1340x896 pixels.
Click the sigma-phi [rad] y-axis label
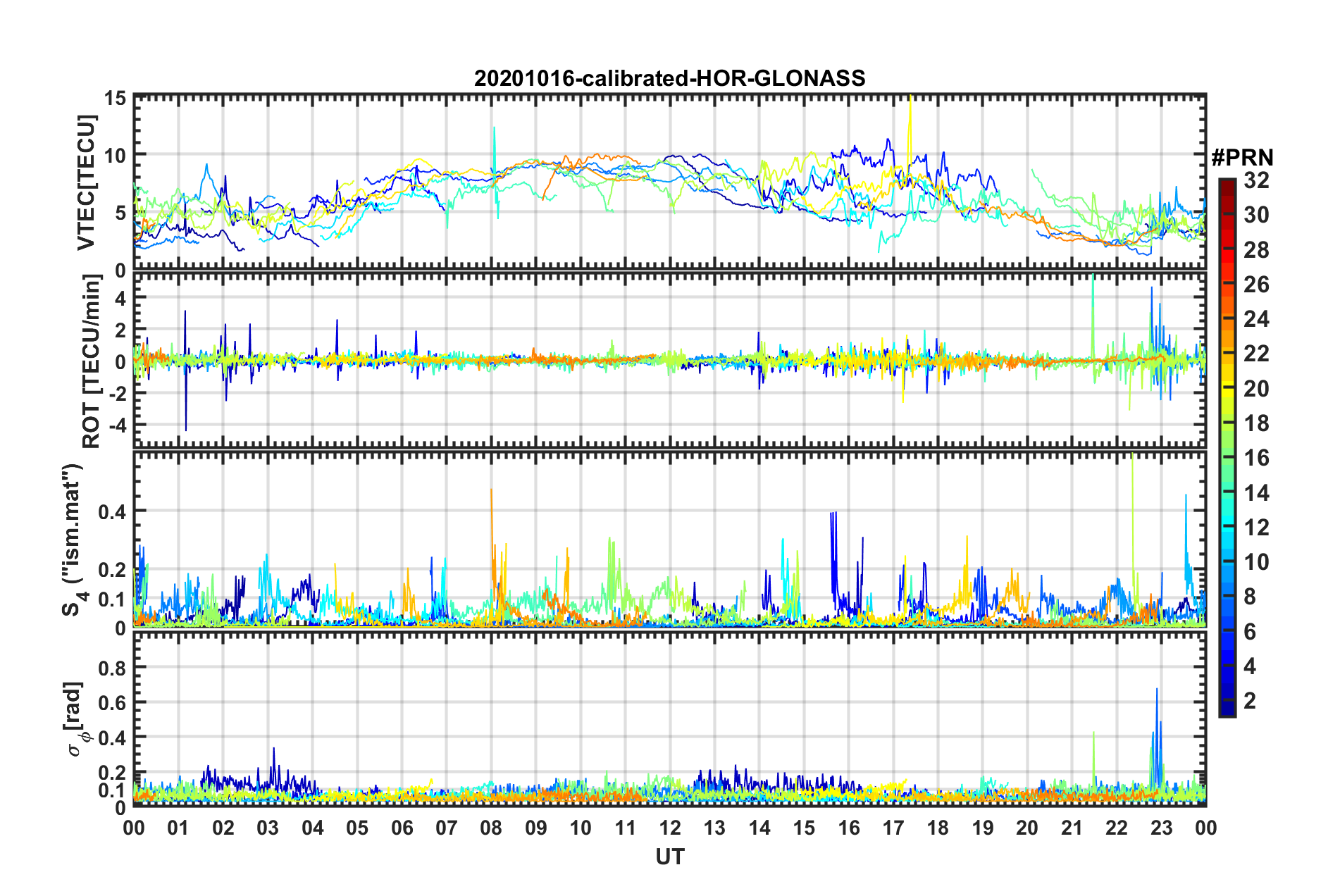[x=75, y=718]
